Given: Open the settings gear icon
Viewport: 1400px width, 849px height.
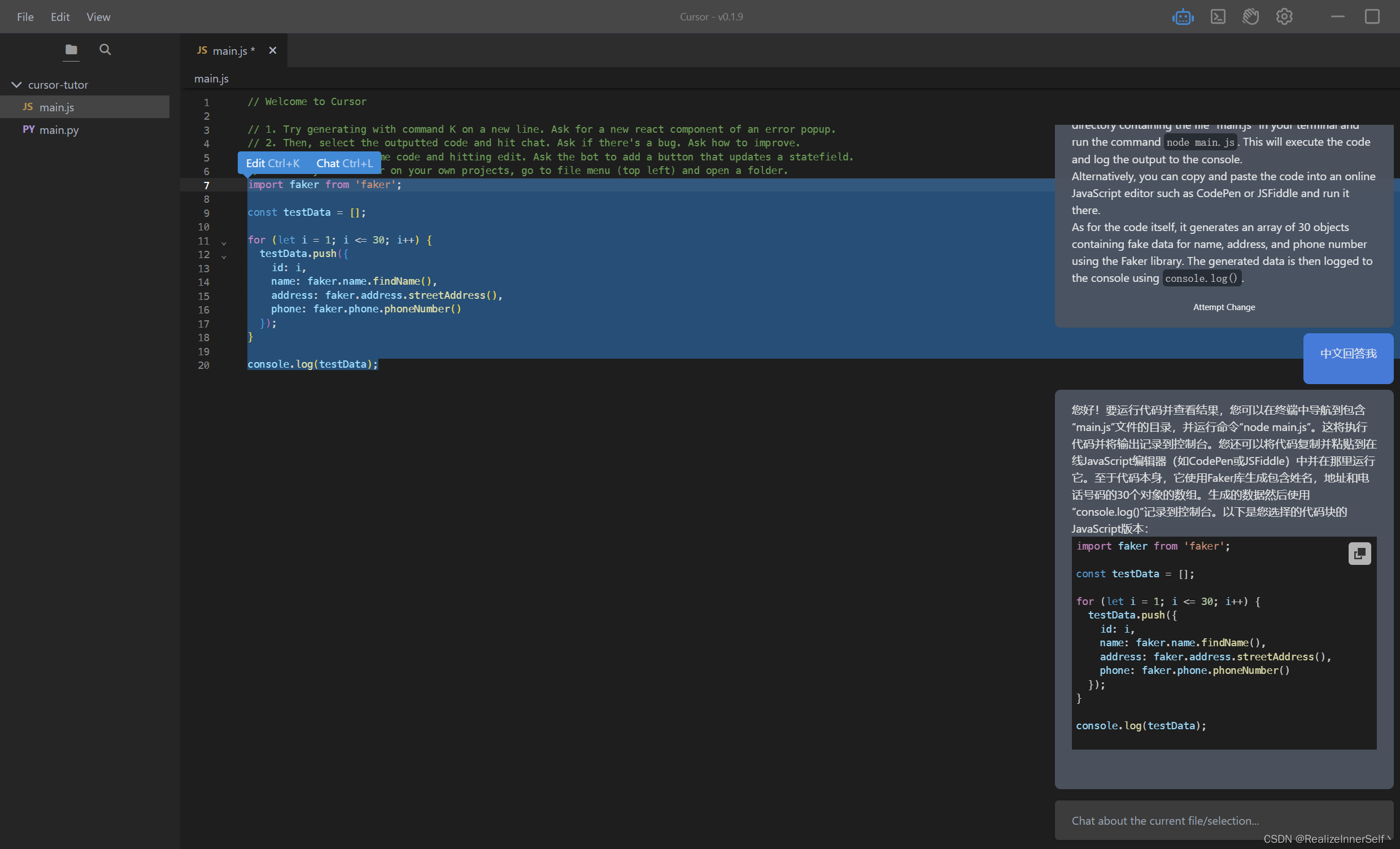Looking at the screenshot, I should click(x=1284, y=16).
